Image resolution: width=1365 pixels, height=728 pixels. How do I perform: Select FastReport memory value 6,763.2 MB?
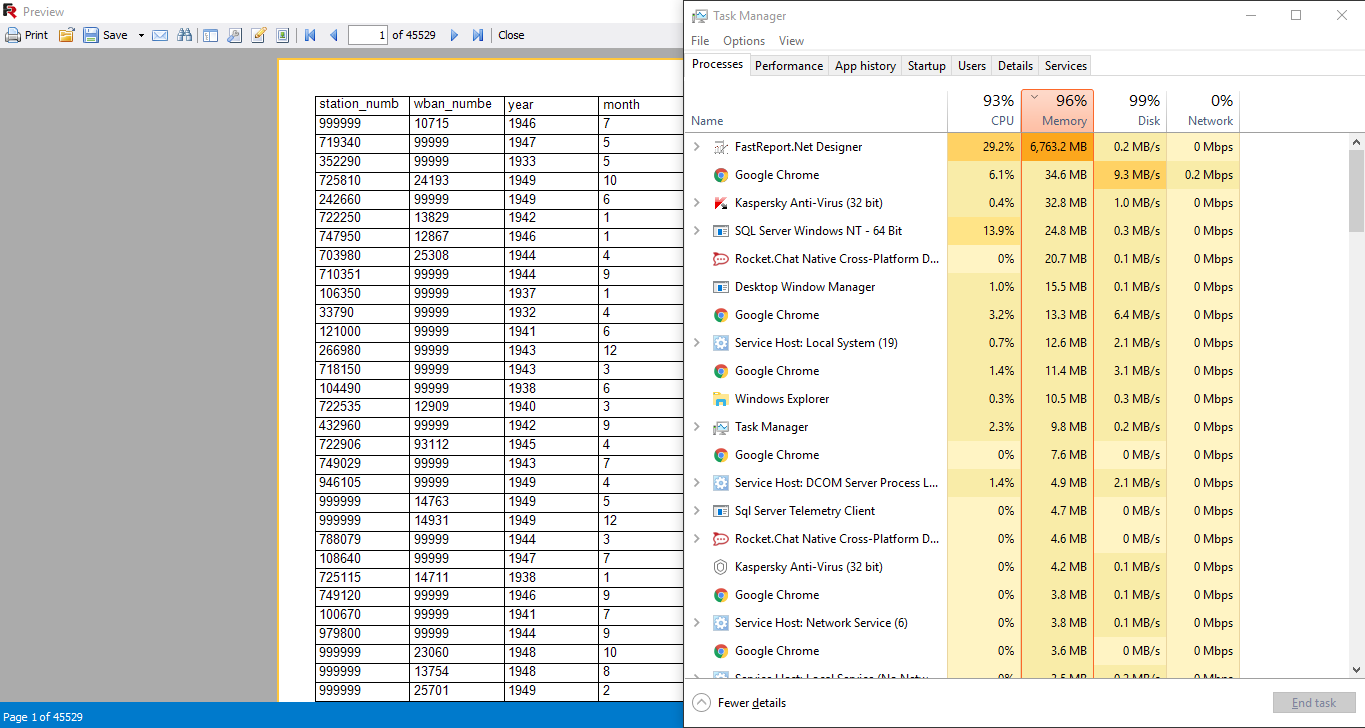(1057, 147)
